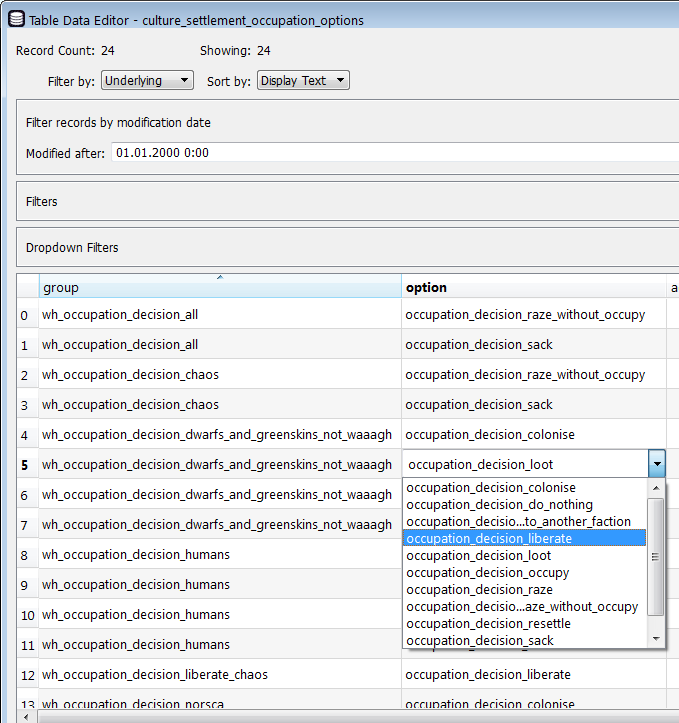Select occupation_decision_resettle from the dropdown
Viewport: 679px width, 723px height.
[524, 623]
